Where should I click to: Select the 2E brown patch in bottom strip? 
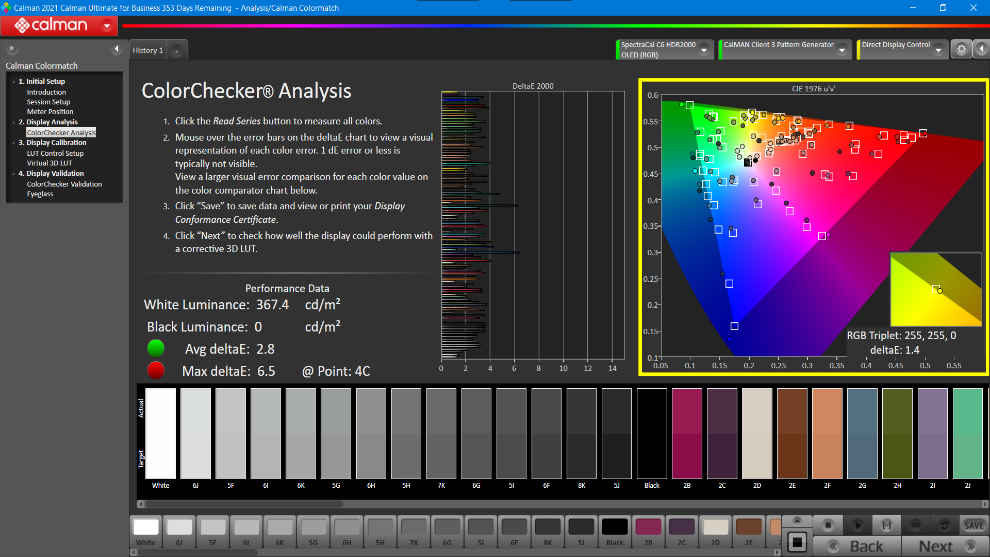click(x=748, y=532)
